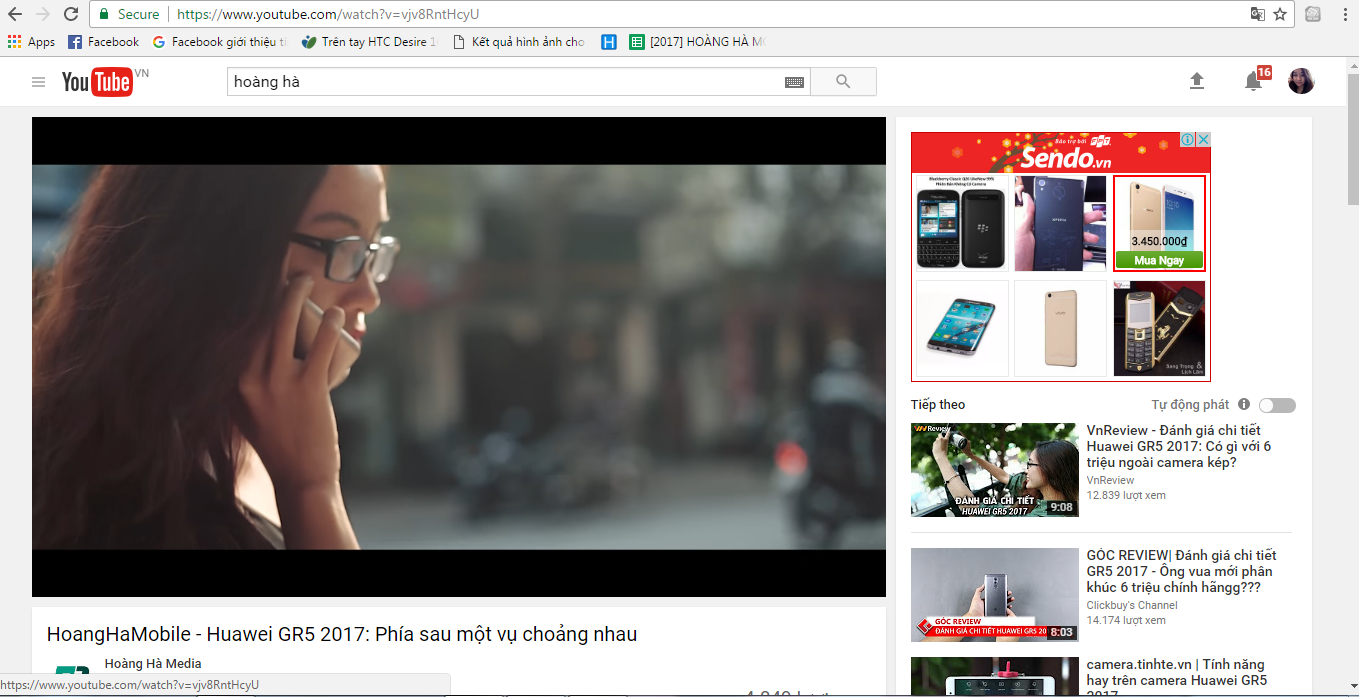Click the upload video arrow icon
This screenshot has width=1359, height=697.
1196,81
